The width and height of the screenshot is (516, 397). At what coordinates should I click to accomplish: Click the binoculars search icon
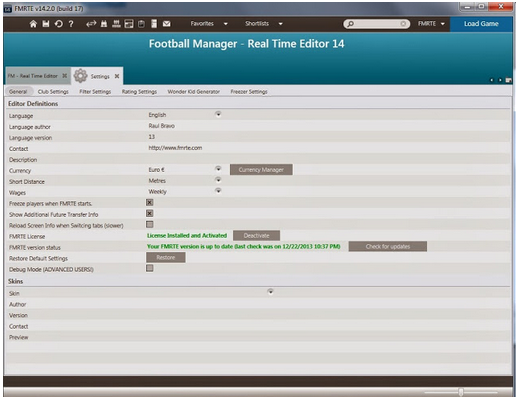104,24
